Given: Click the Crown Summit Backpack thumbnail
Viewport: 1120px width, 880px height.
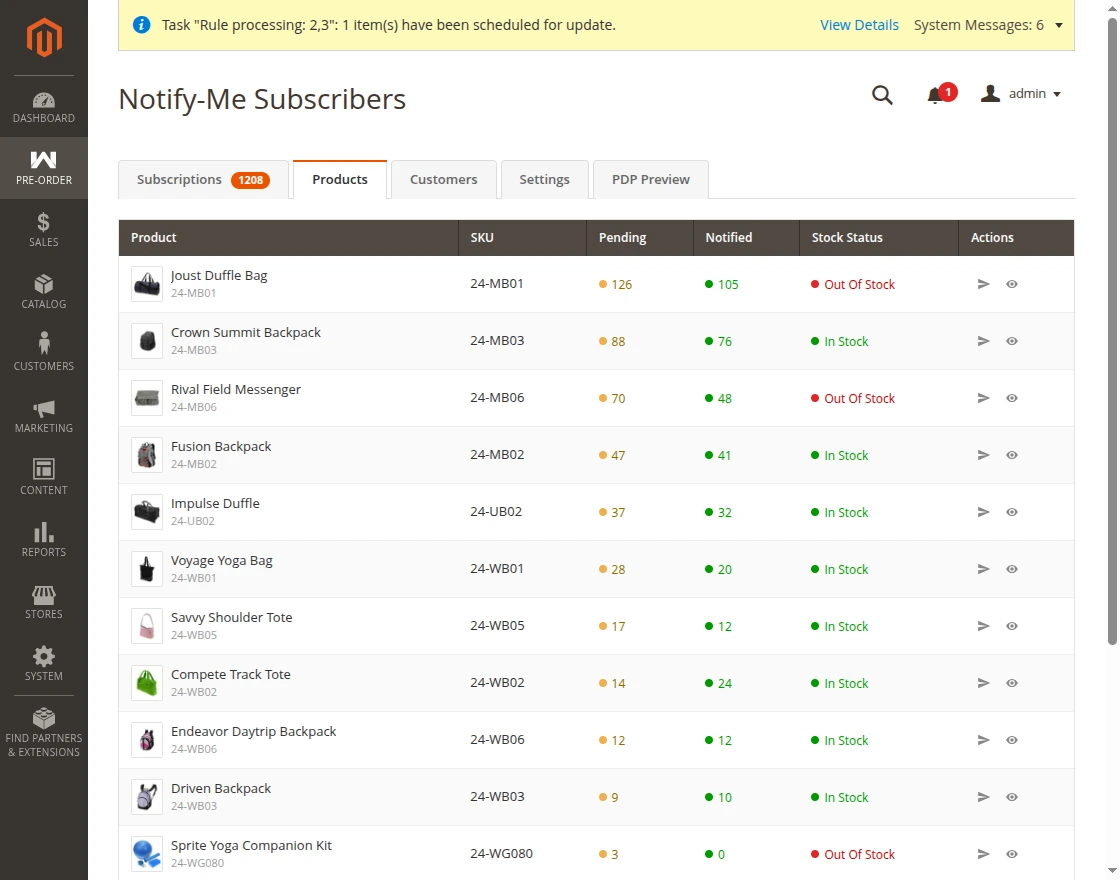Looking at the screenshot, I should pos(147,341).
